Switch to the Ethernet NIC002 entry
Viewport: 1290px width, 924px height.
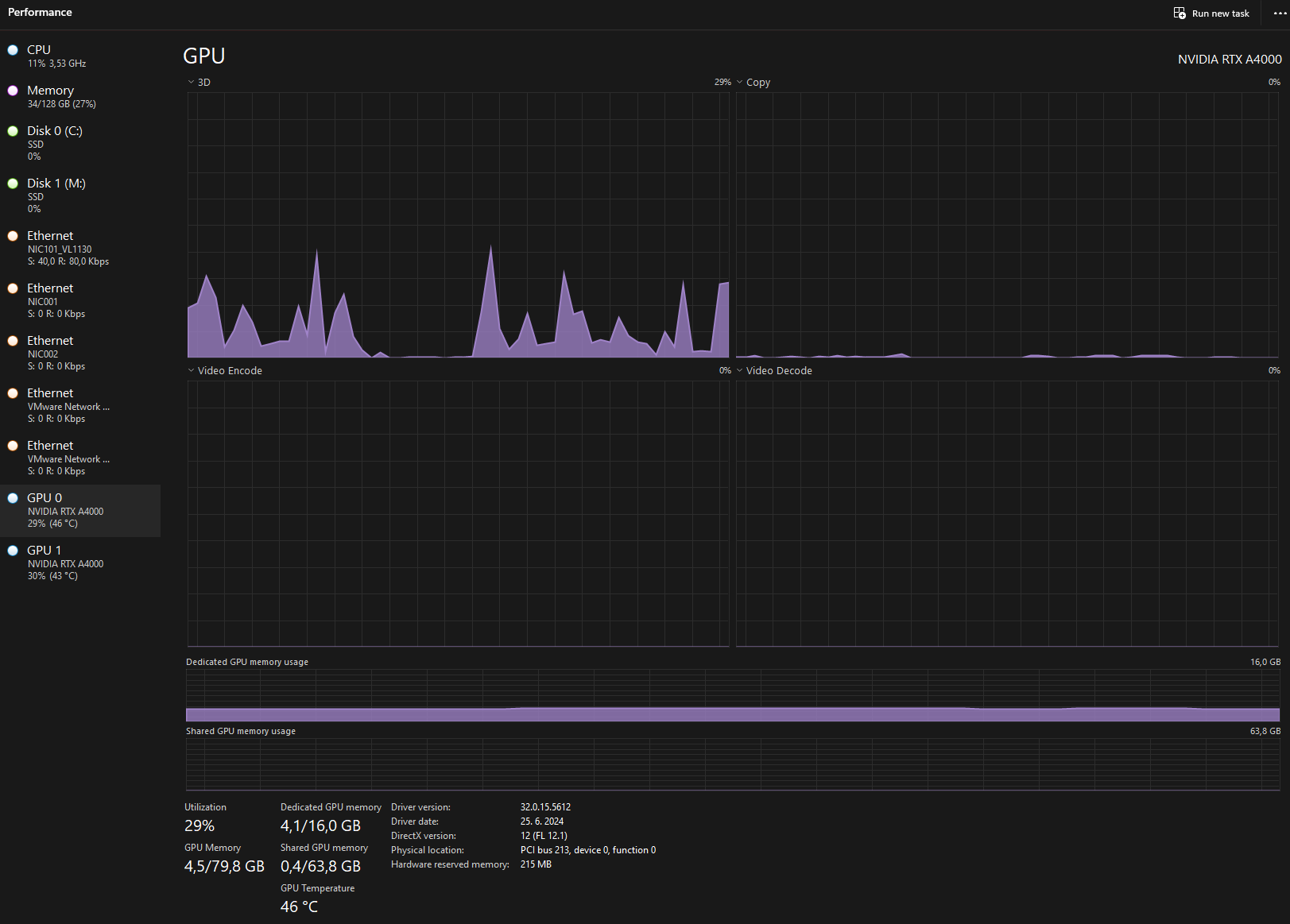point(56,353)
